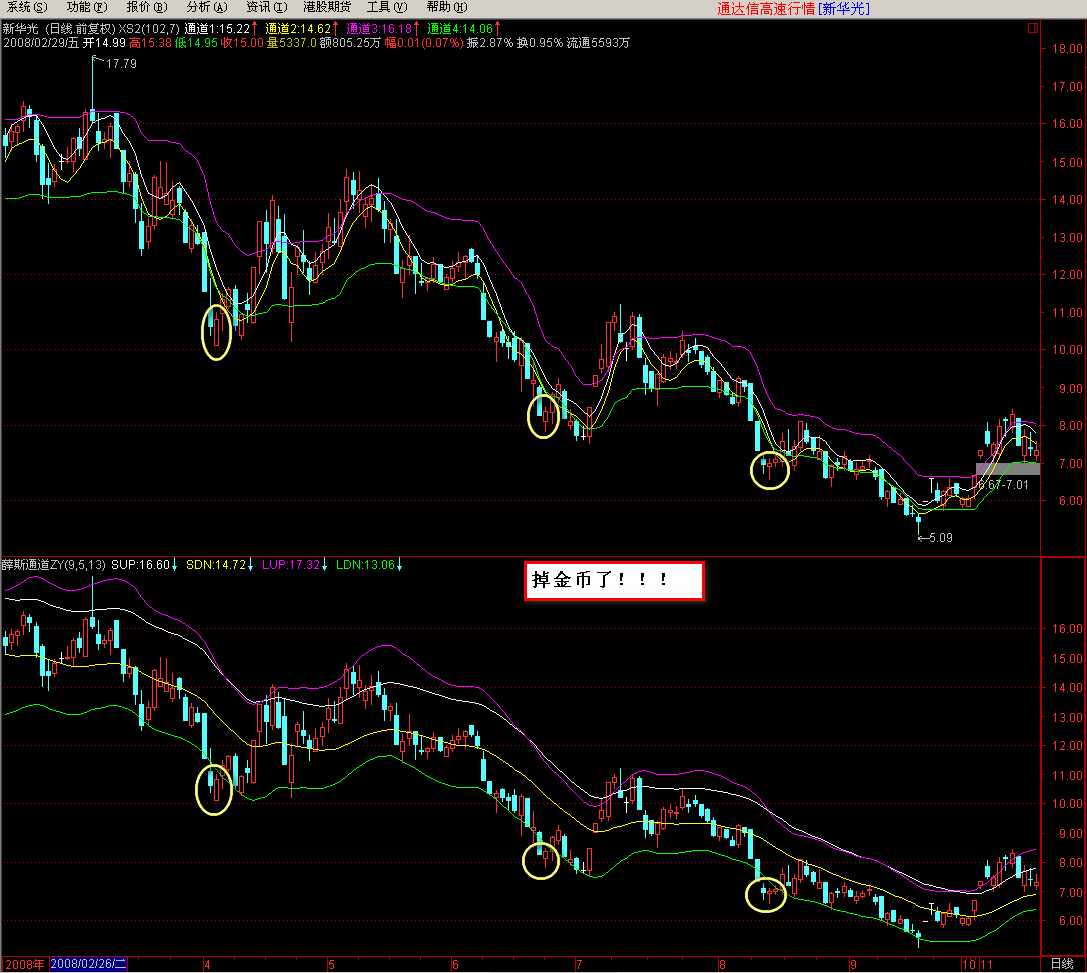This screenshot has height=973, width=1087.
Task: Open the 分析(A) menu
Action: [207, 8]
